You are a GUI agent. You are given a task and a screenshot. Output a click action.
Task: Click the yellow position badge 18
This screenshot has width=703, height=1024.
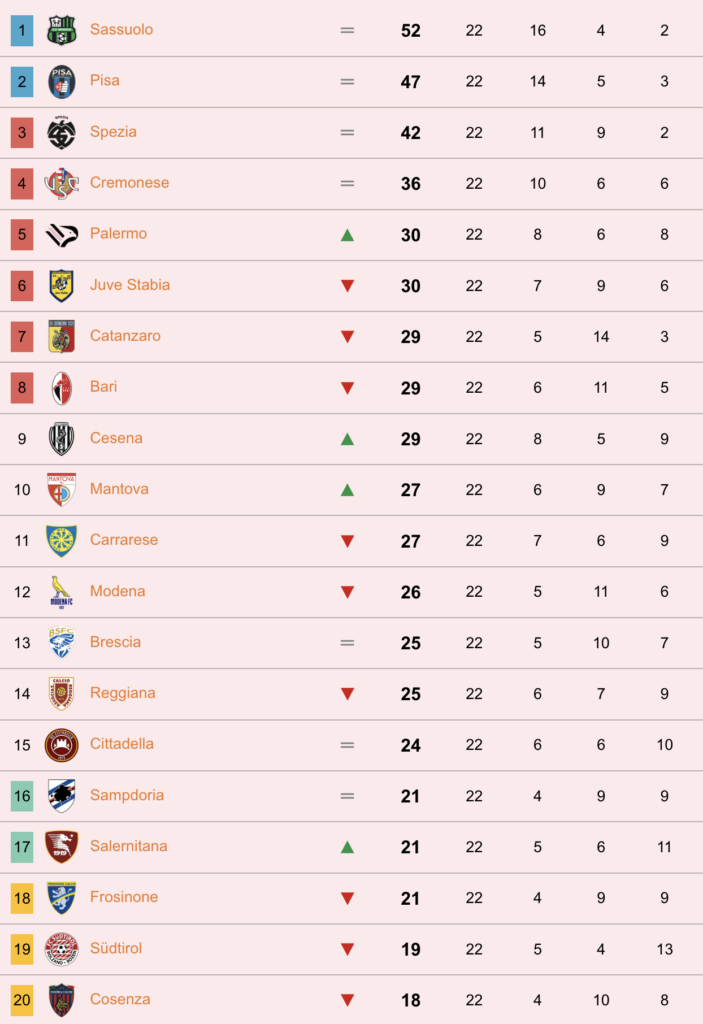[22, 898]
